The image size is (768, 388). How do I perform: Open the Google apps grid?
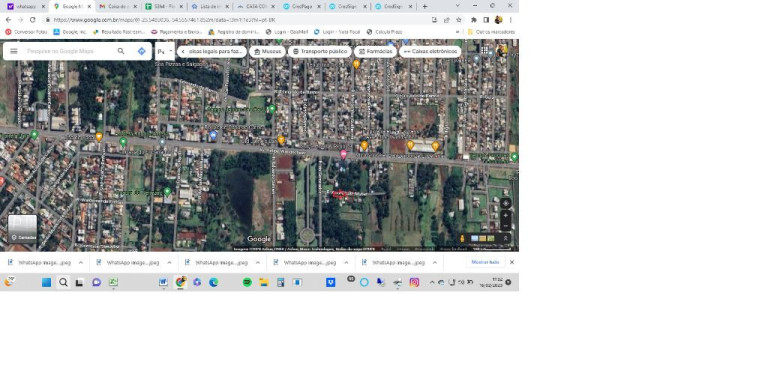(x=484, y=50)
